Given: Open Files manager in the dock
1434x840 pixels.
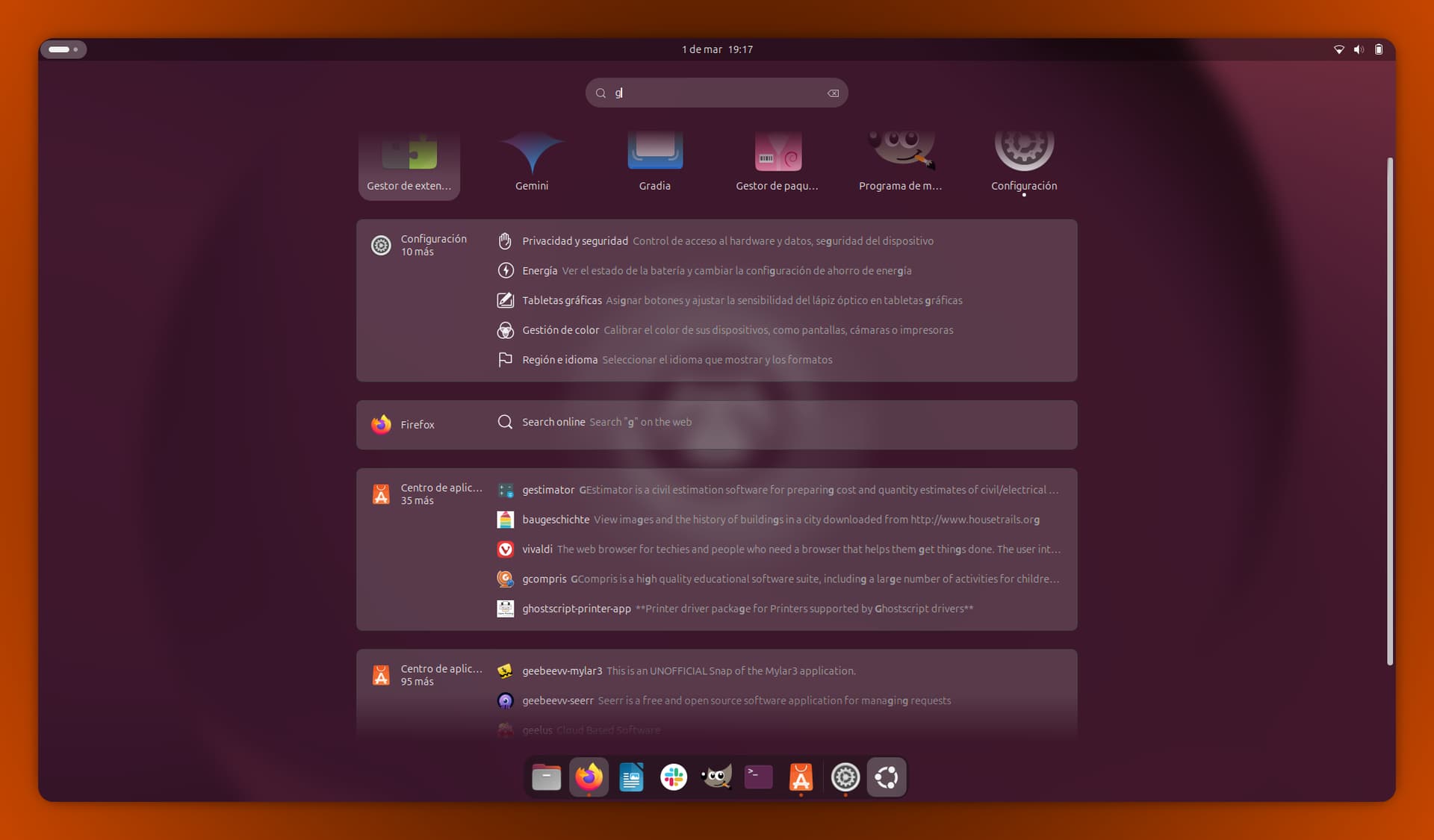Looking at the screenshot, I should pyautogui.click(x=546, y=777).
